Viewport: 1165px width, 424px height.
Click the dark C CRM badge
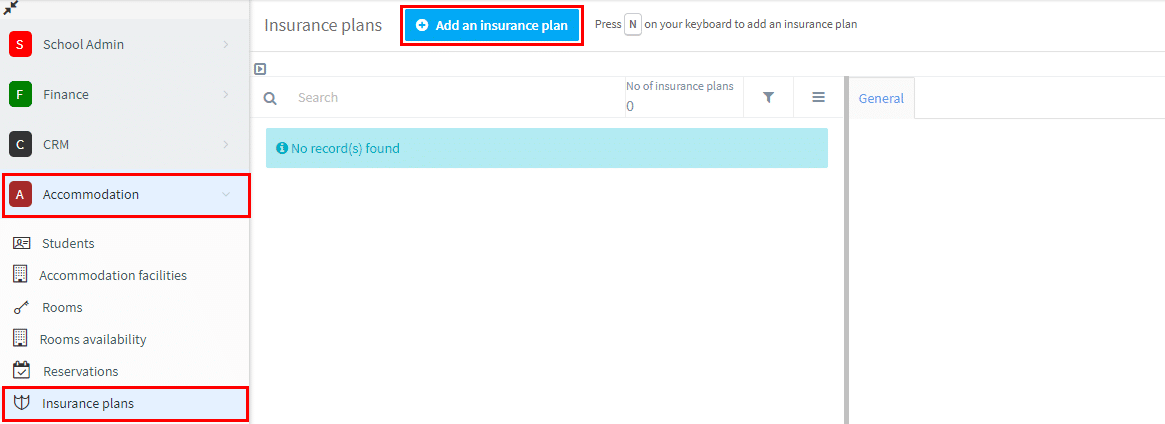click(20, 144)
